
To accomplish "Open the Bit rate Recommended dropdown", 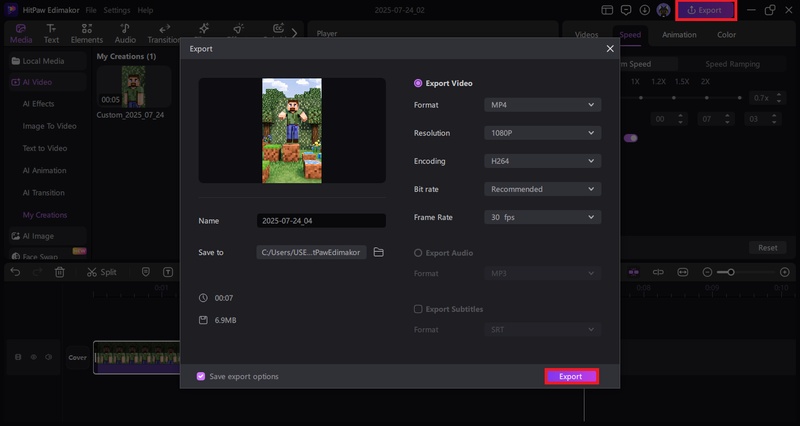I will point(542,189).
